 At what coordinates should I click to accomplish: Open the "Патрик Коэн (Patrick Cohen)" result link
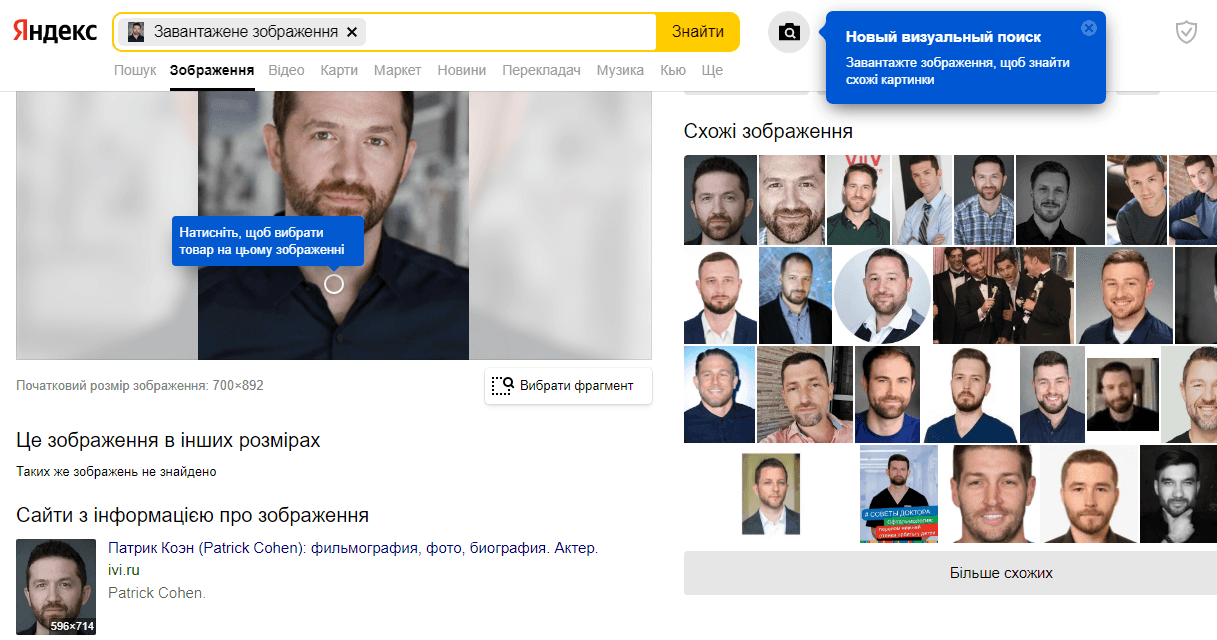(x=352, y=548)
